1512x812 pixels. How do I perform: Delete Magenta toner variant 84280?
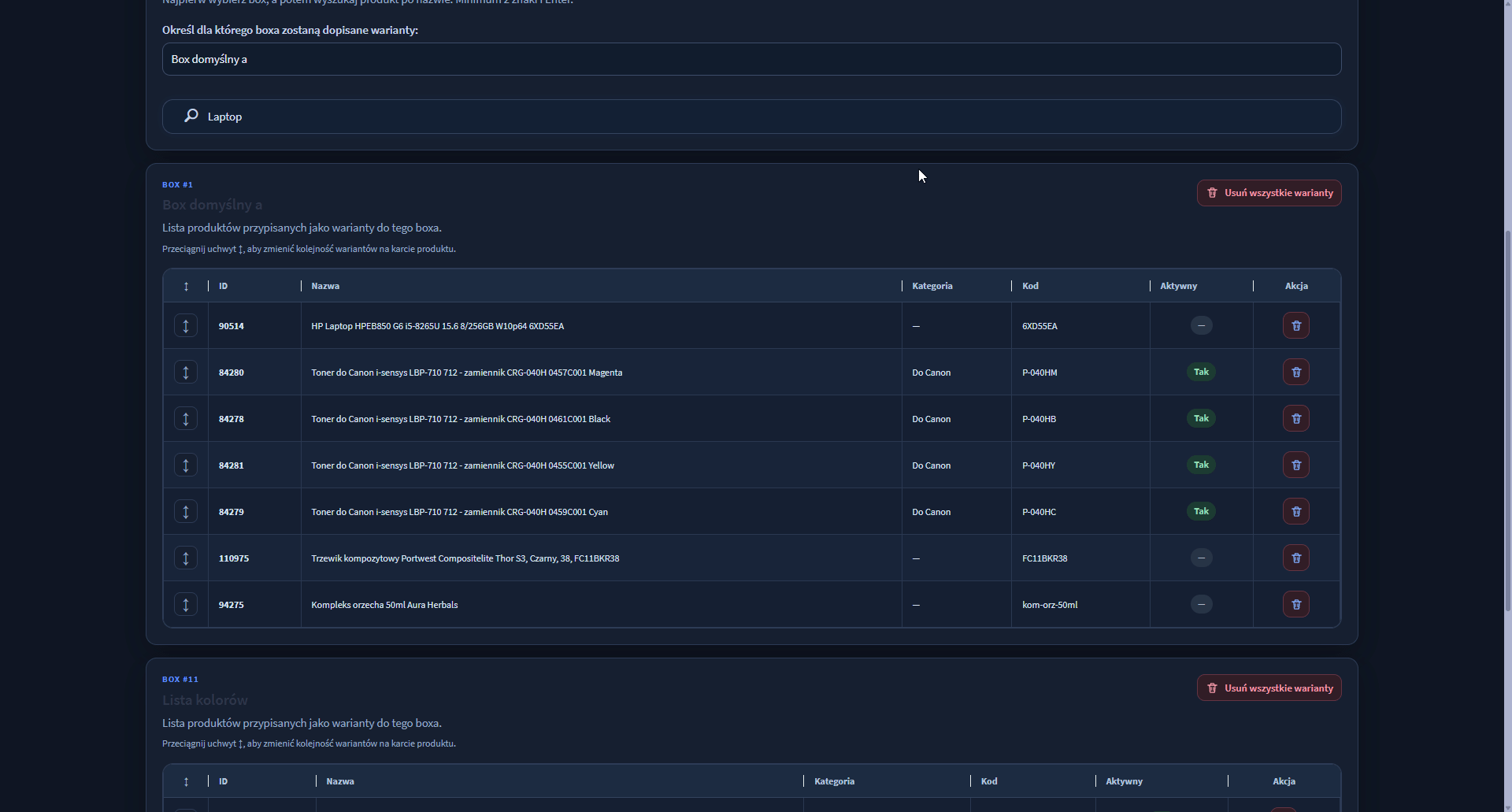tap(1296, 372)
